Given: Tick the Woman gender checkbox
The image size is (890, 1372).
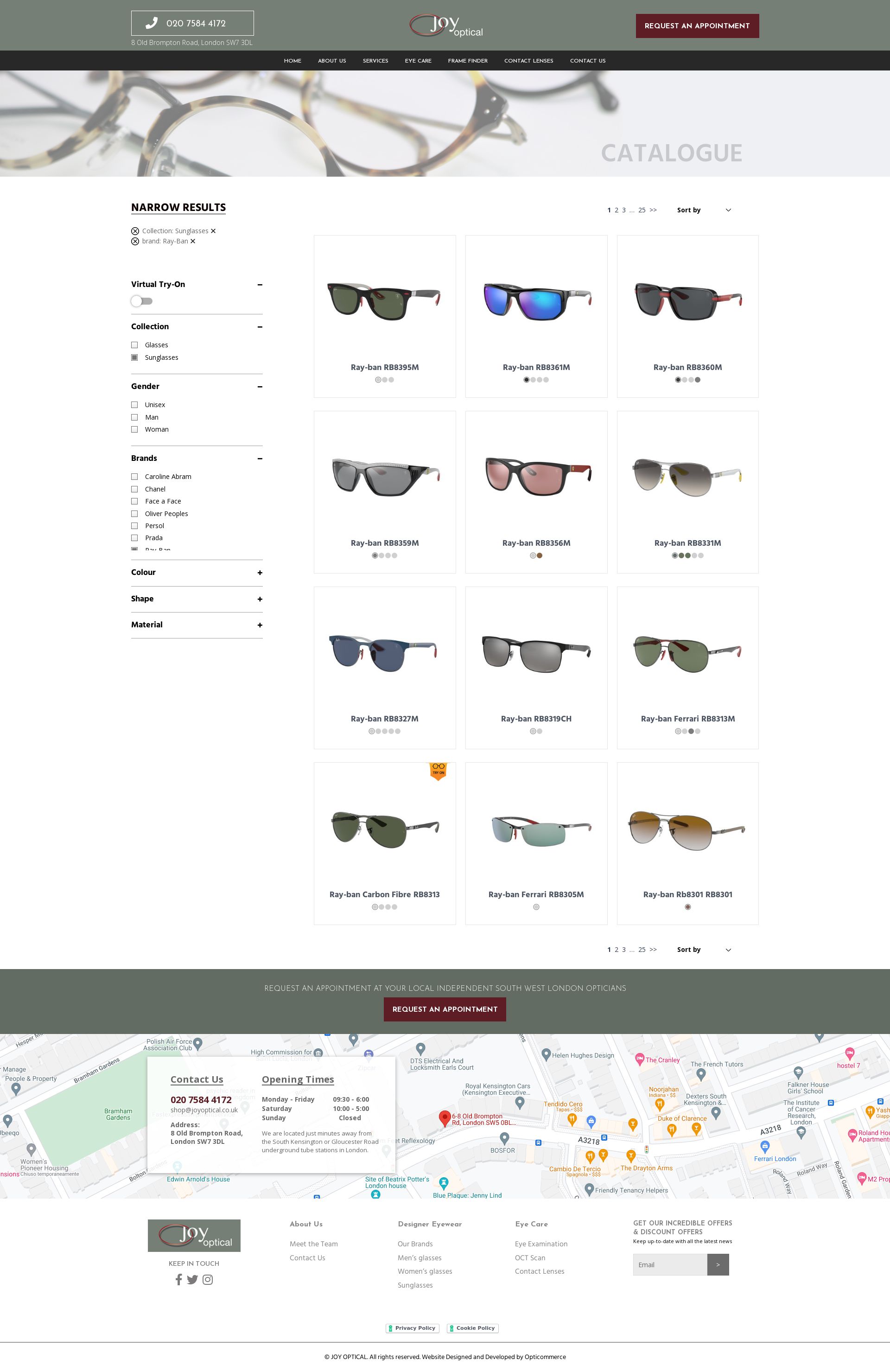Looking at the screenshot, I should point(134,429).
